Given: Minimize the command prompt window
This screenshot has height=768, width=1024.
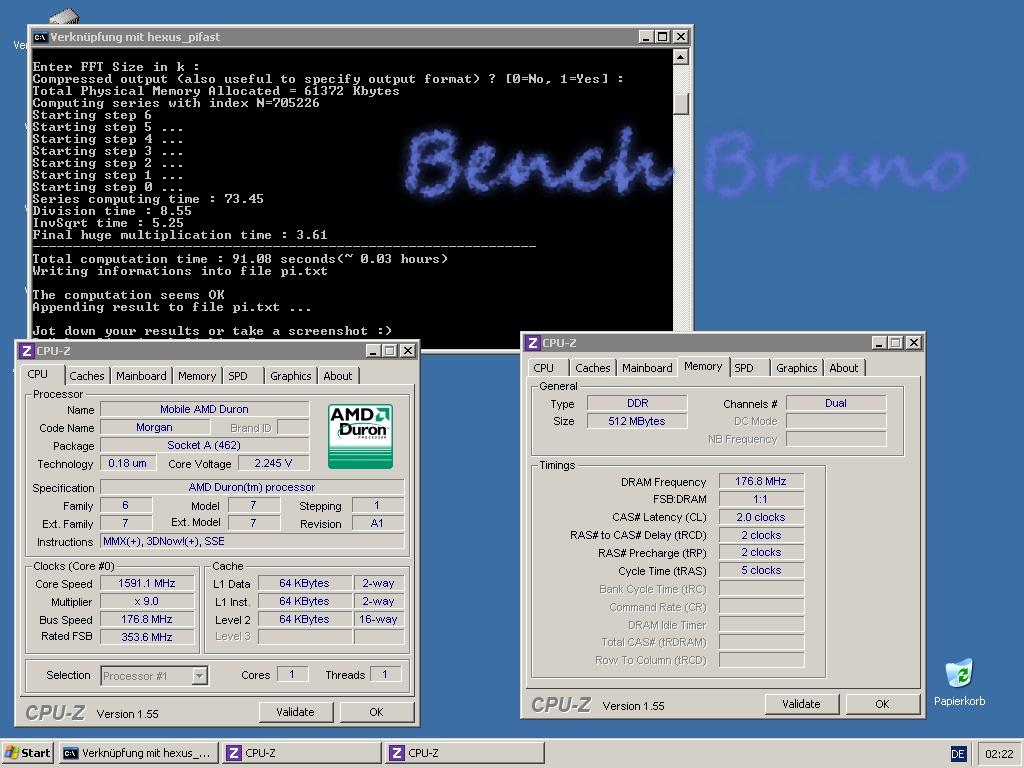Looking at the screenshot, I should (x=646, y=37).
